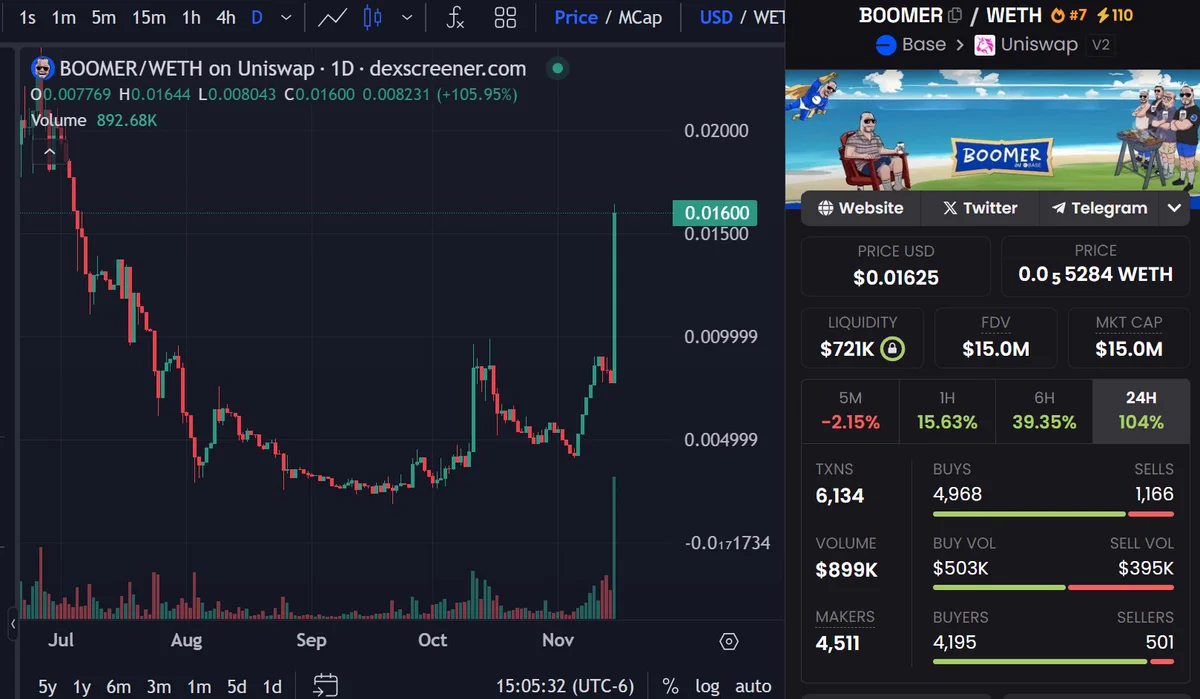1200x699 pixels.
Task: Open the timezone 15:05:32 (UTC-6) menu
Action: tap(565, 686)
